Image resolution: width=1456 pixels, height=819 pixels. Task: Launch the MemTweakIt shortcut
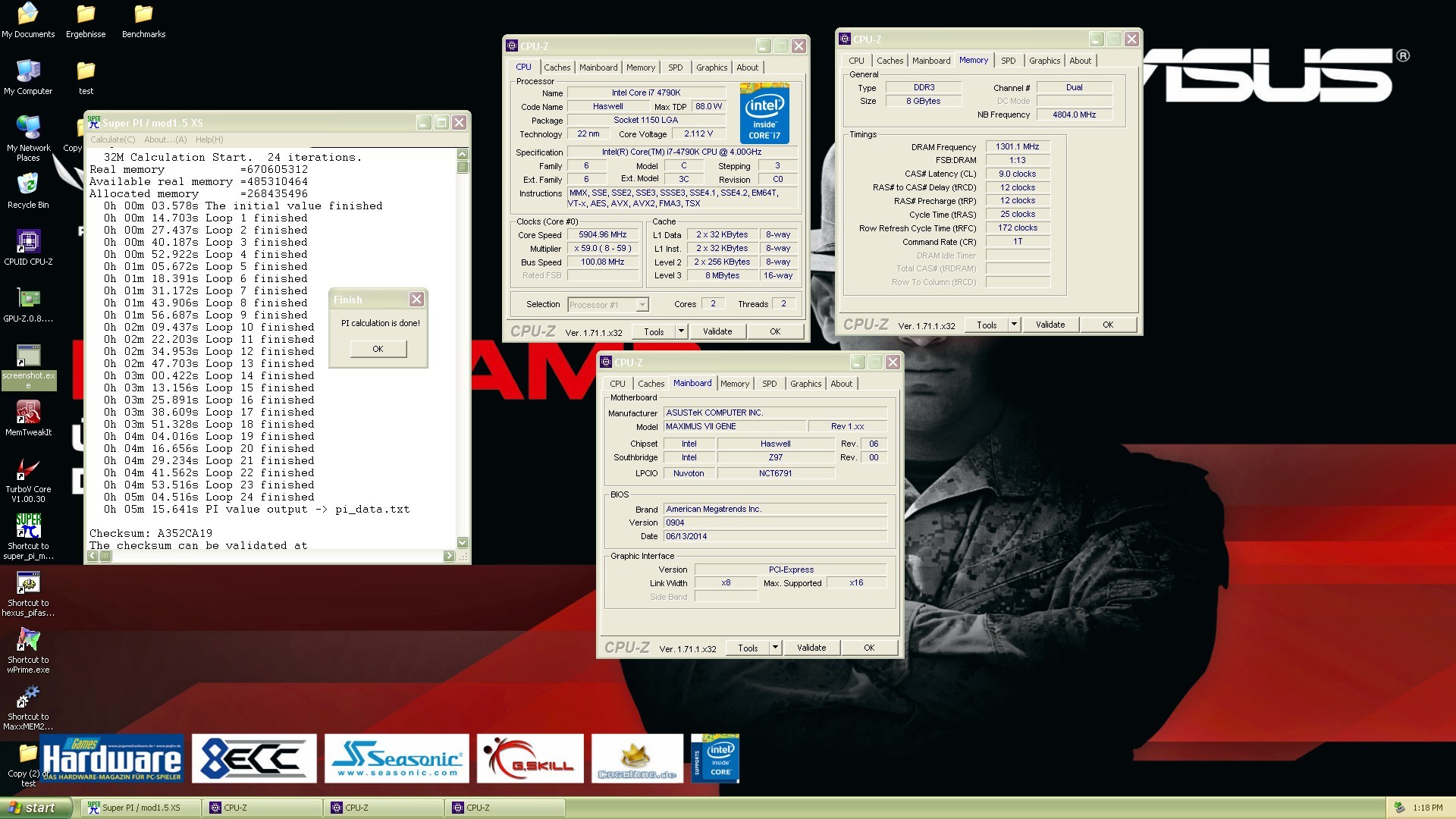point(28,419)
